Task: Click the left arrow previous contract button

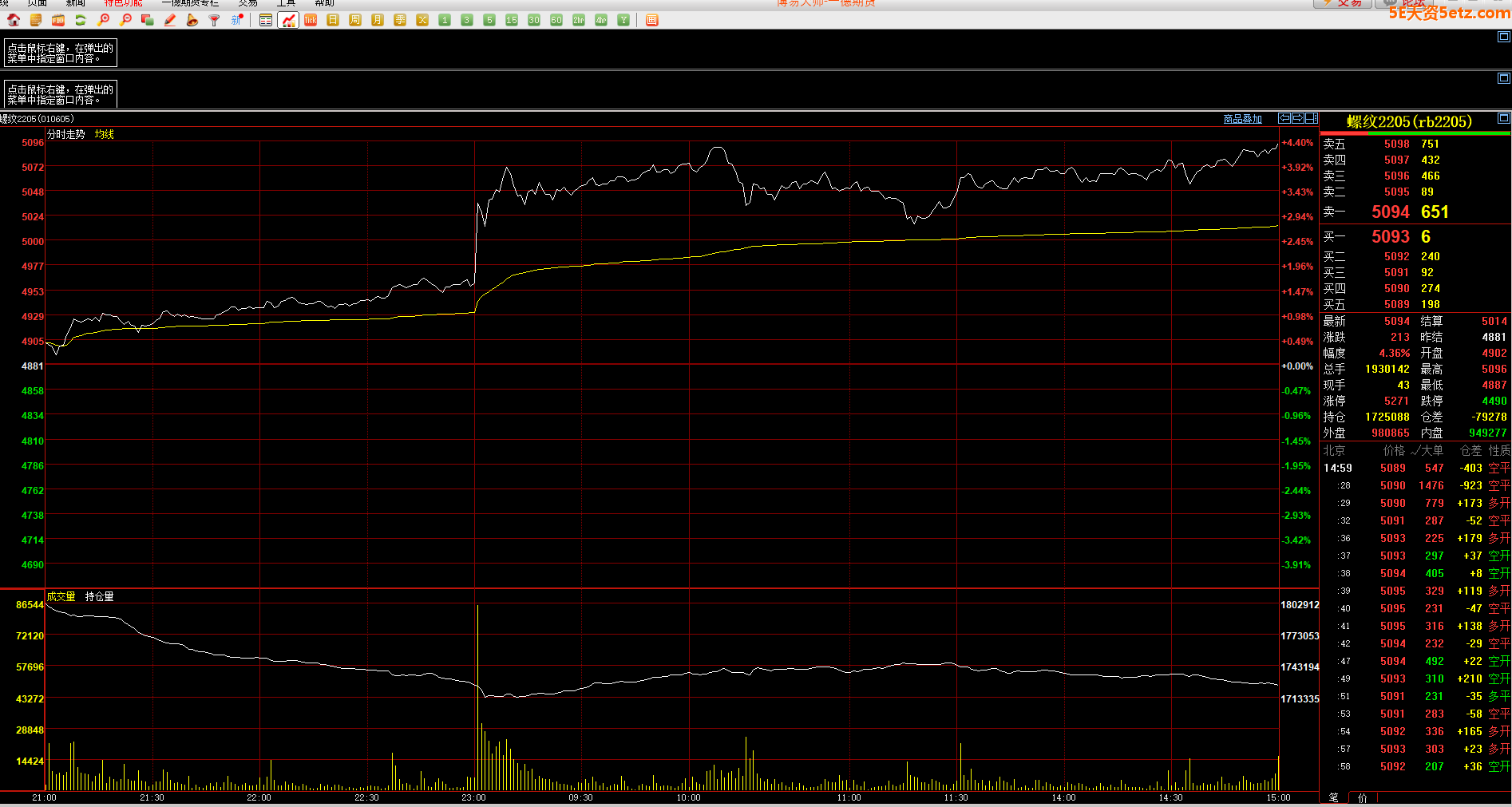Action: click(1284, 118)
